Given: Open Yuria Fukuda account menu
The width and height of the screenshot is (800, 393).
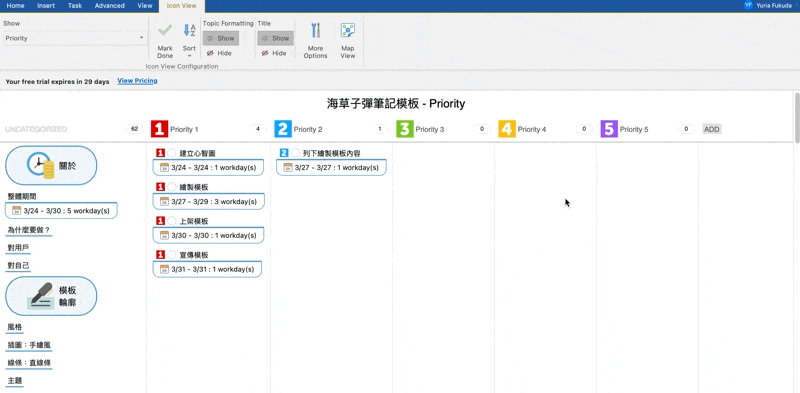Looking at the screenshot, I should click(770, 5).
